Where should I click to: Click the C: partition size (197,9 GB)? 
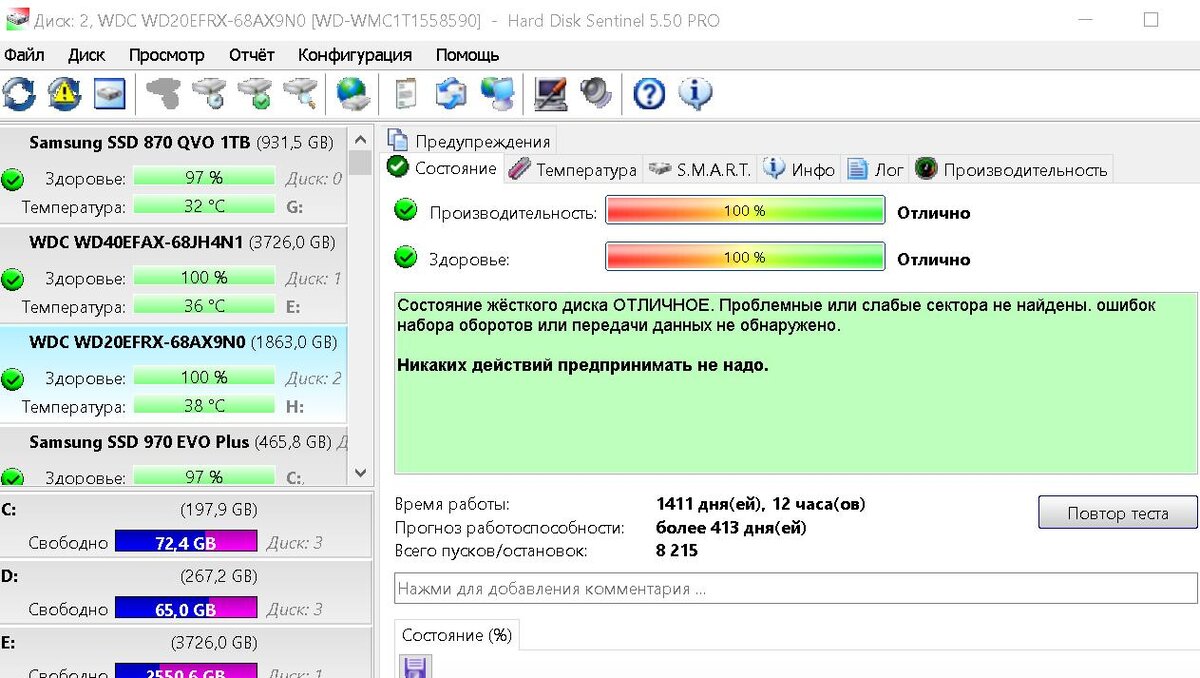(219, 510)
